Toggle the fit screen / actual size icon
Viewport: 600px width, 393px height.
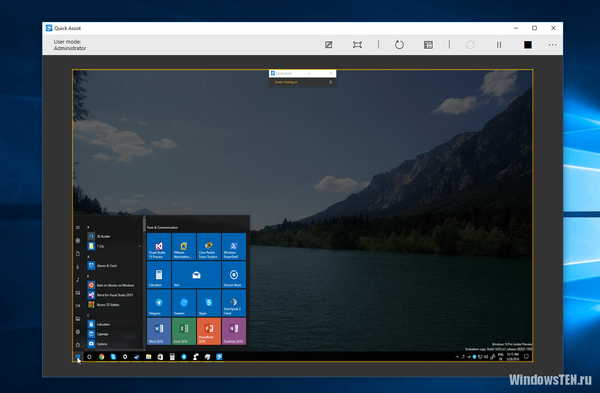tap(357, 45)
